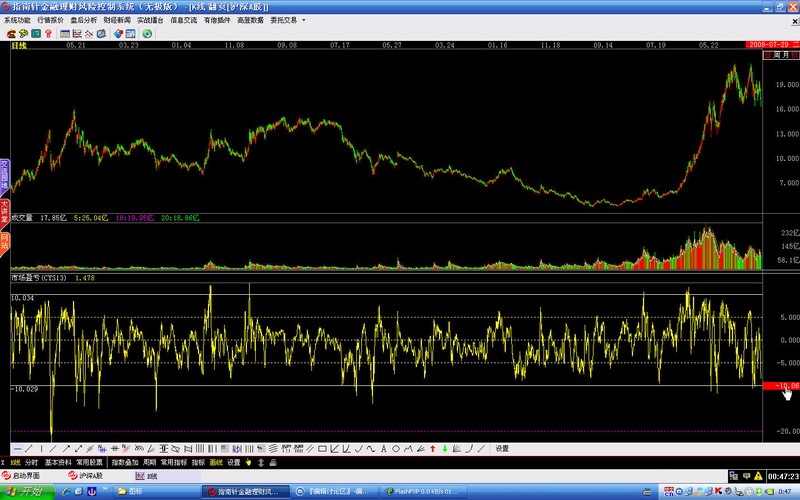The image size is (800, 500).
Task: Click 设置 button on drawing toolbar
Action: pos(502,449)
